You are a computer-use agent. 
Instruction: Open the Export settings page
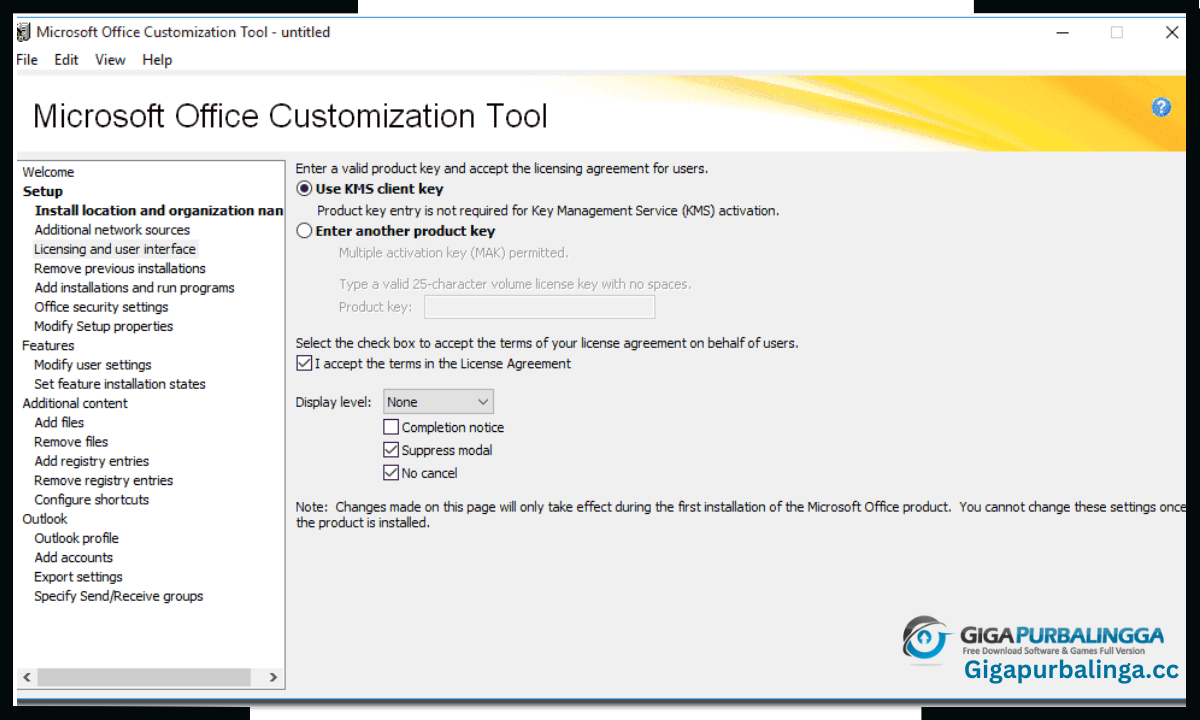(x=78, y=577)
